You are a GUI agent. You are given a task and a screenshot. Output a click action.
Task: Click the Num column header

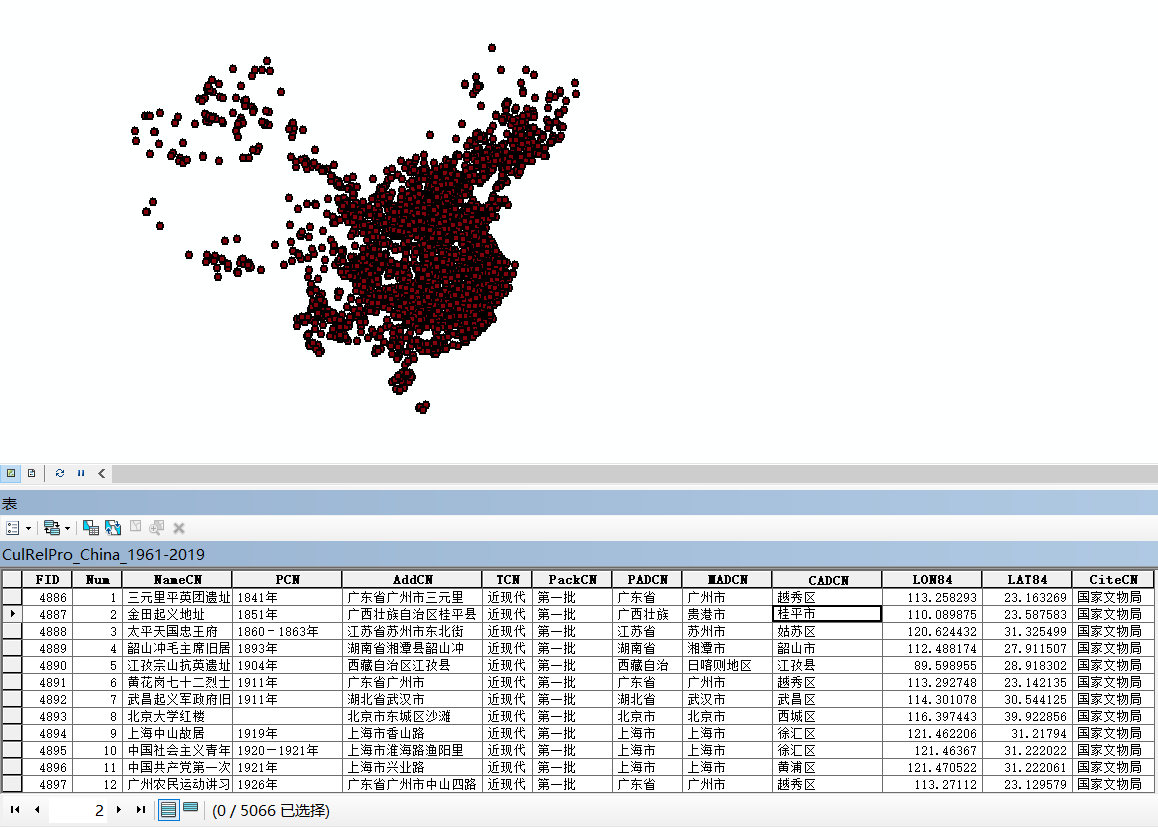tap(97, 580)
